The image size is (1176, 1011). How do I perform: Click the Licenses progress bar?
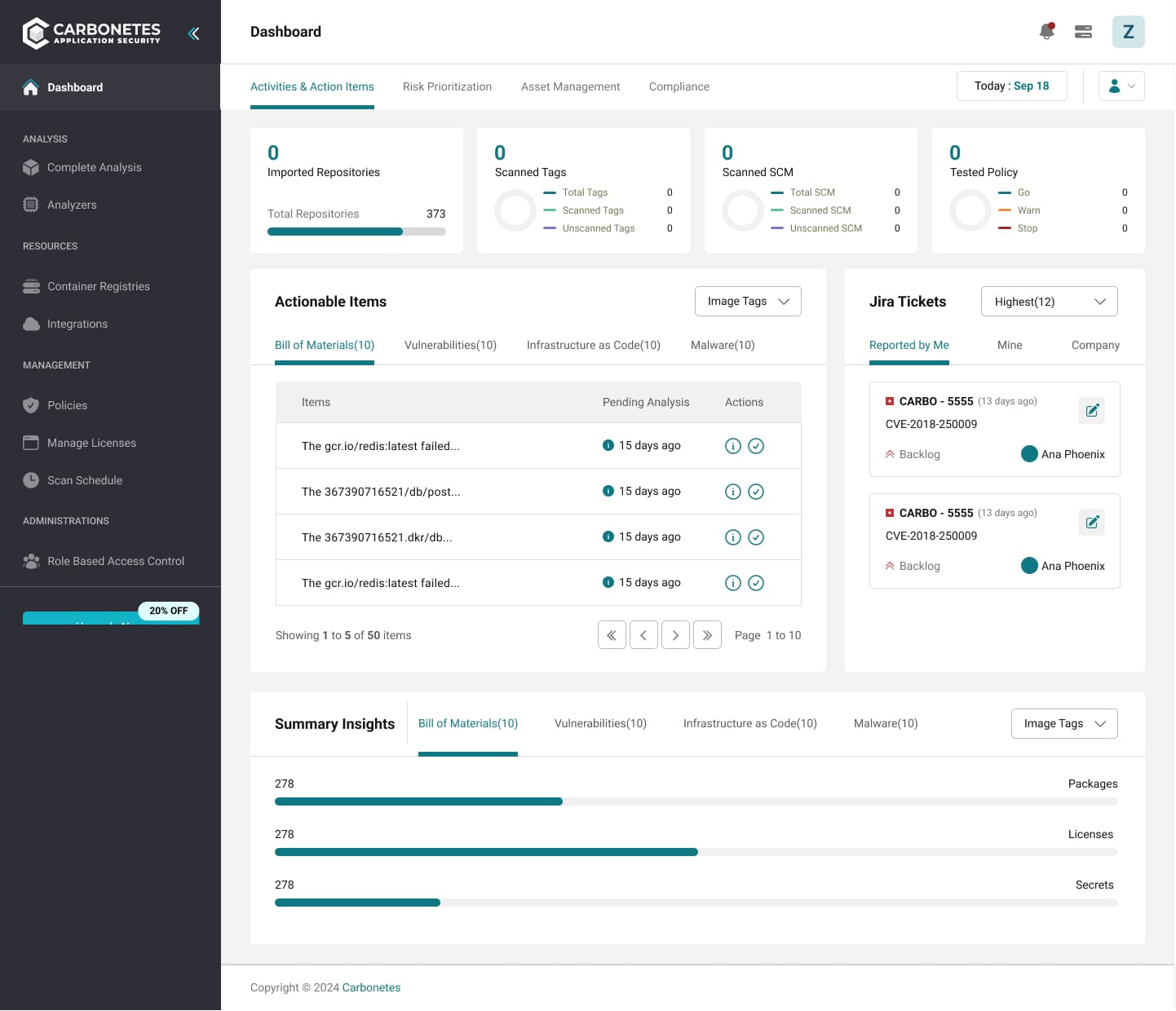click(696, 853)
